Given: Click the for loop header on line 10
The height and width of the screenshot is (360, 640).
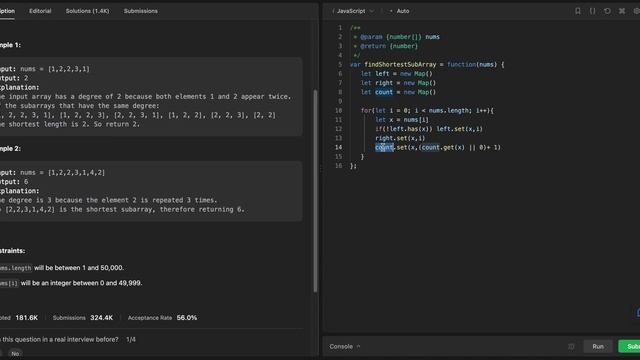Looking at the screenshot, I should pos(427,111).
